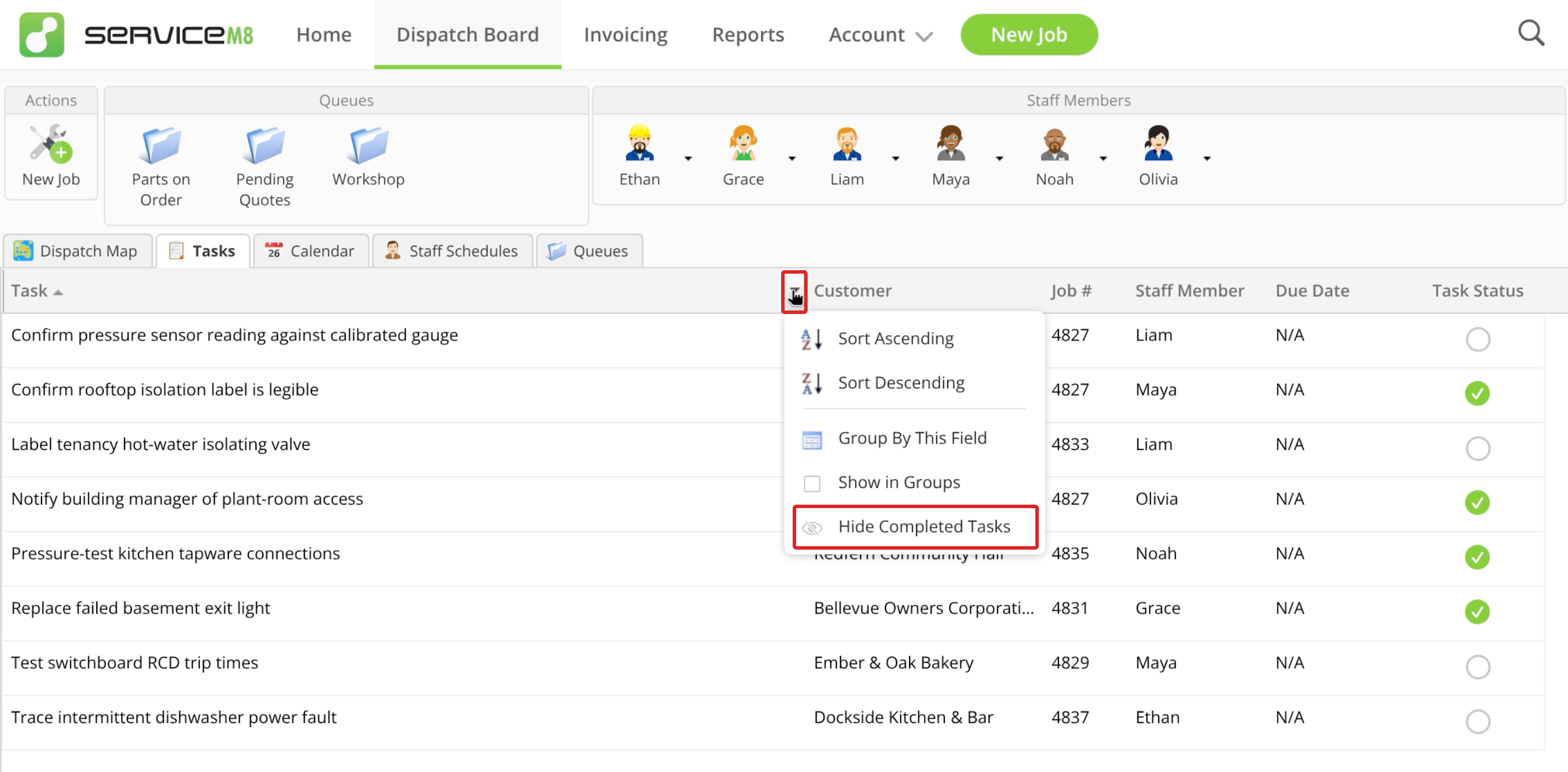The image size is (1568, 772).
Task: Mark 'Trace intermittent dishwasher power fault' complete
Action: tap(1477, 721)
